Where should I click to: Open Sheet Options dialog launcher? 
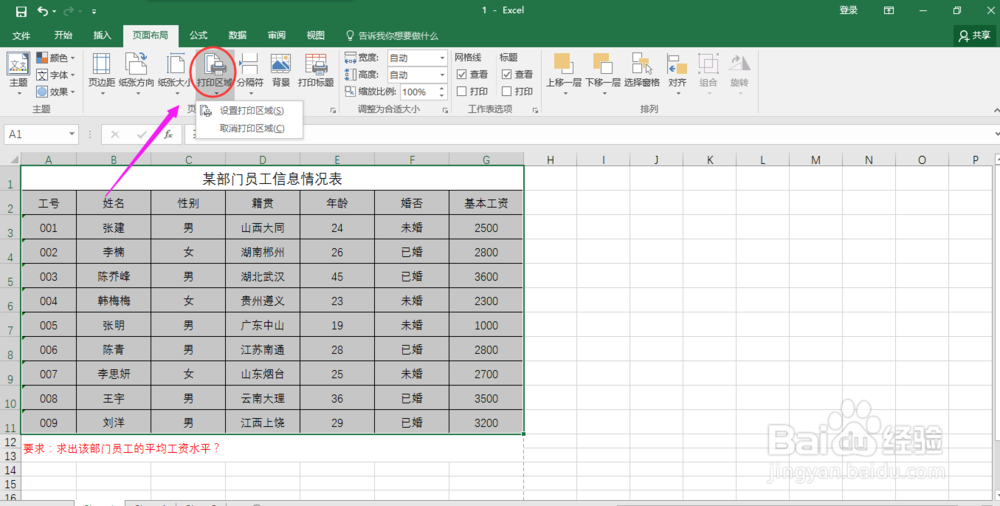click(x=534, y=110)
